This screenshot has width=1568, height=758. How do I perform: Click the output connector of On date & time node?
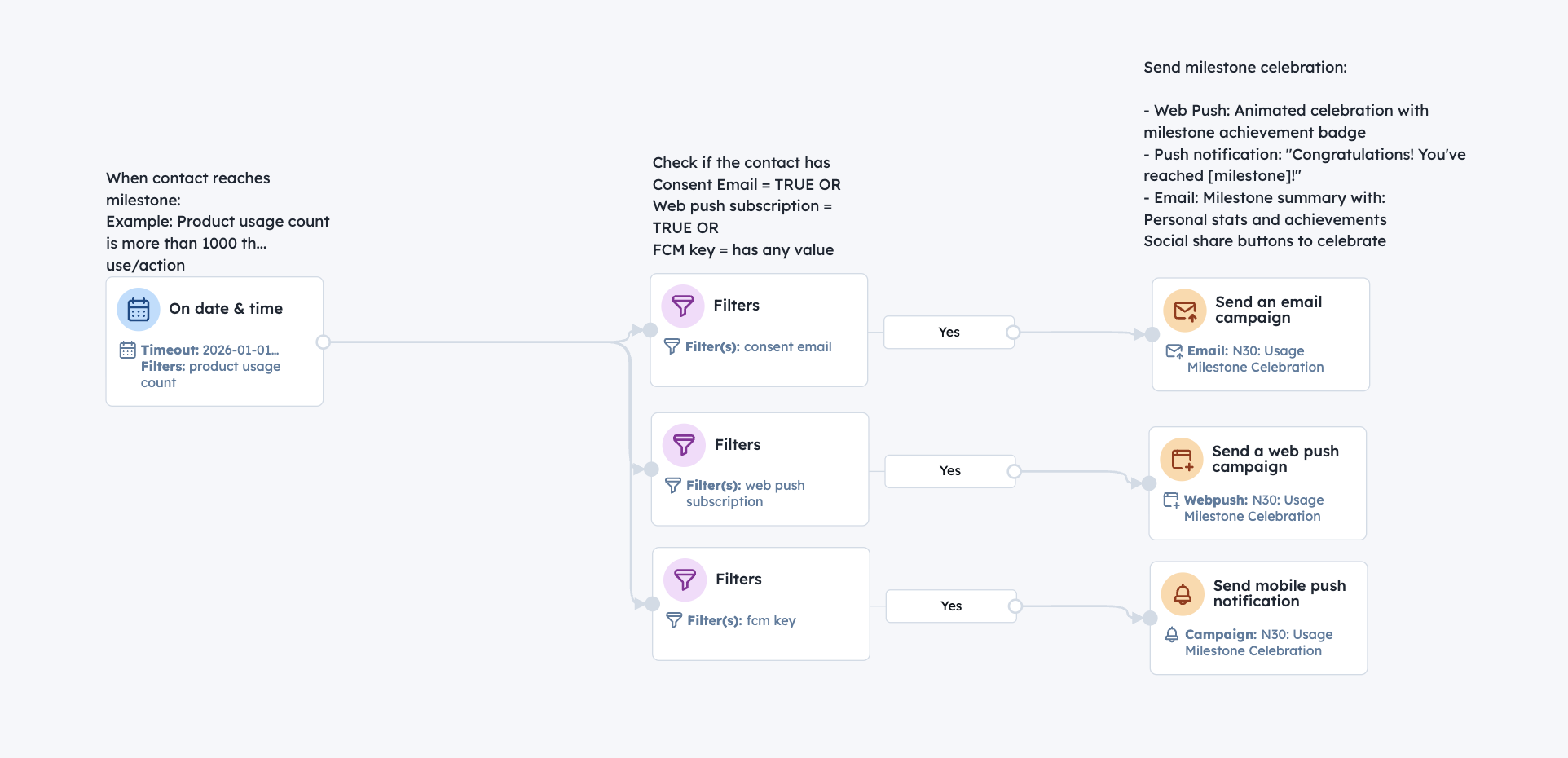pyautogui.click(x=324, y=342)
